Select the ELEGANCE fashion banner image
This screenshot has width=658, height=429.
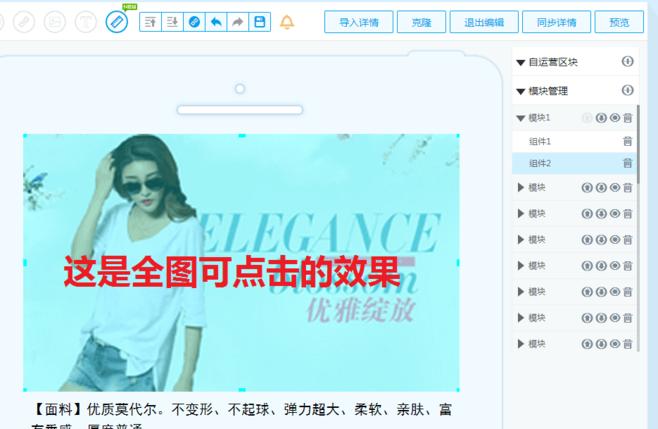(241, 263)
